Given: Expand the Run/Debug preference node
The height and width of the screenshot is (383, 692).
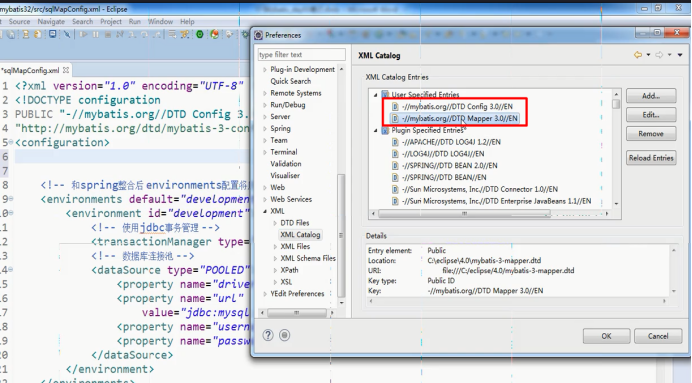Looking at the screenshot, I should coord(265,105).
